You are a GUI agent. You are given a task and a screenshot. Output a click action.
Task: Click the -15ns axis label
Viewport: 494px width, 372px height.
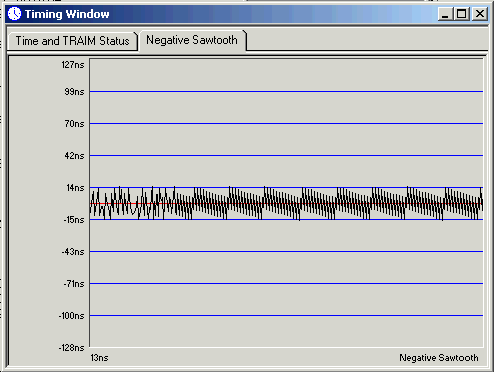point(74,220)
